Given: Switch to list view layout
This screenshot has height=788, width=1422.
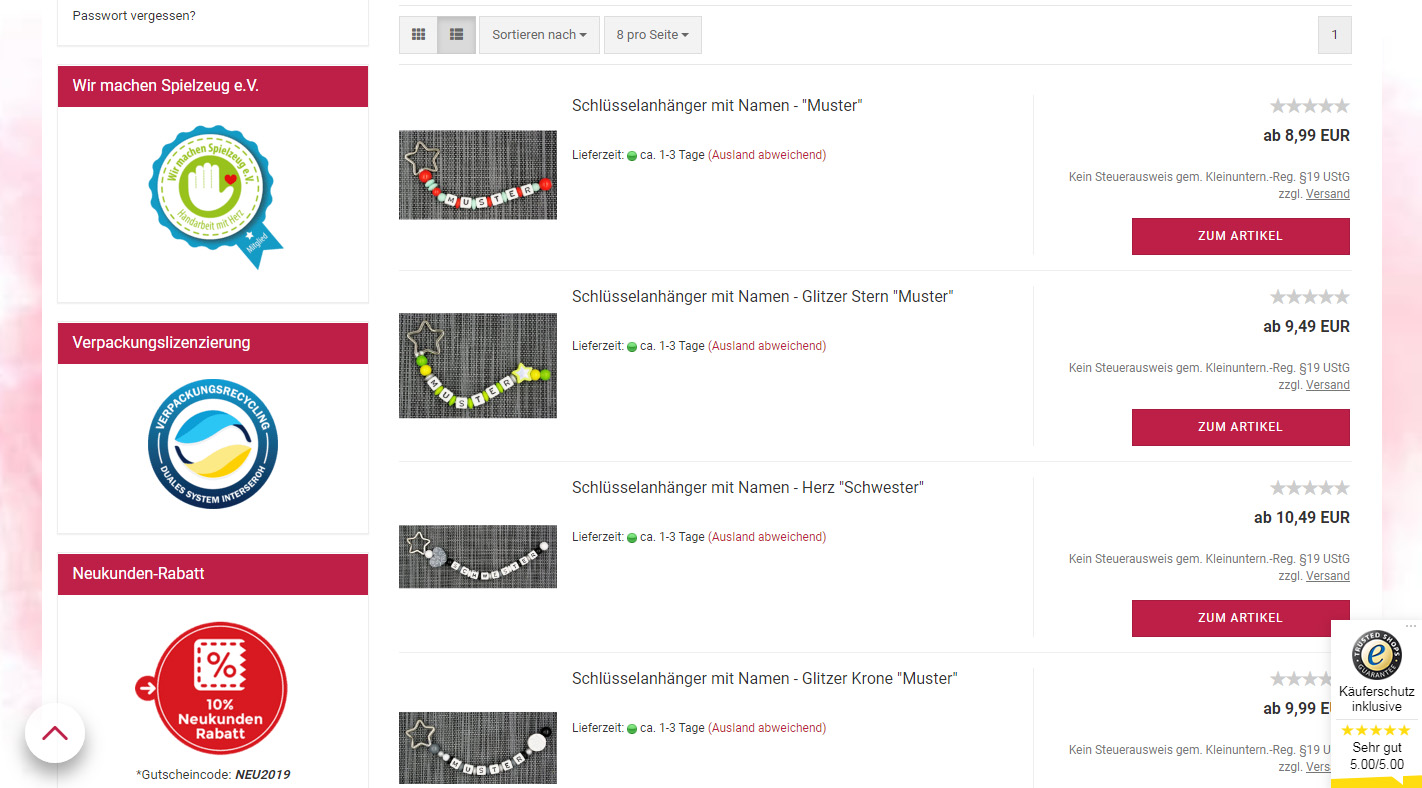Looking at the screenshot, I should tap(457, 35).
